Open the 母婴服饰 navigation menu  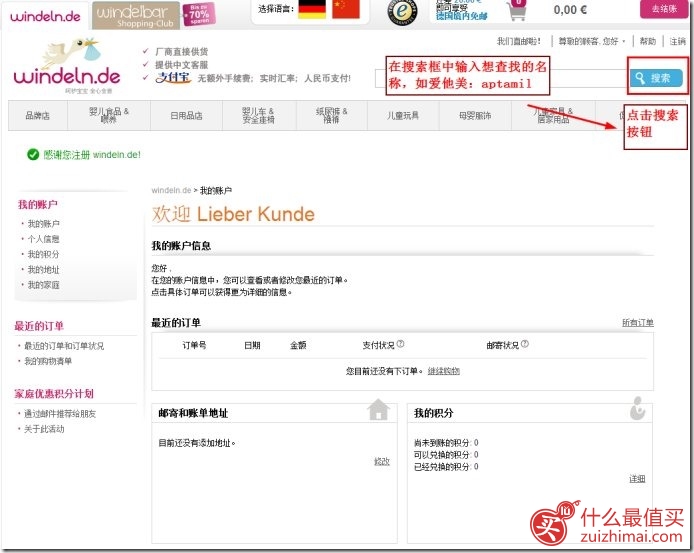point(475,116)
